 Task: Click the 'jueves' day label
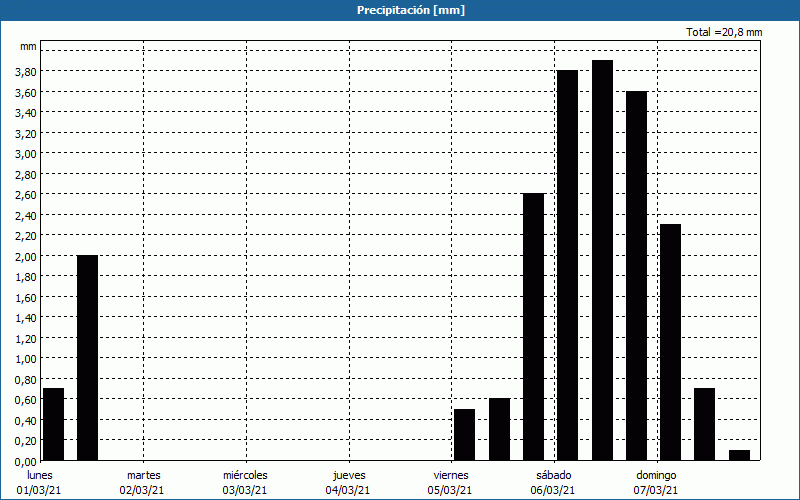(349, 475)
